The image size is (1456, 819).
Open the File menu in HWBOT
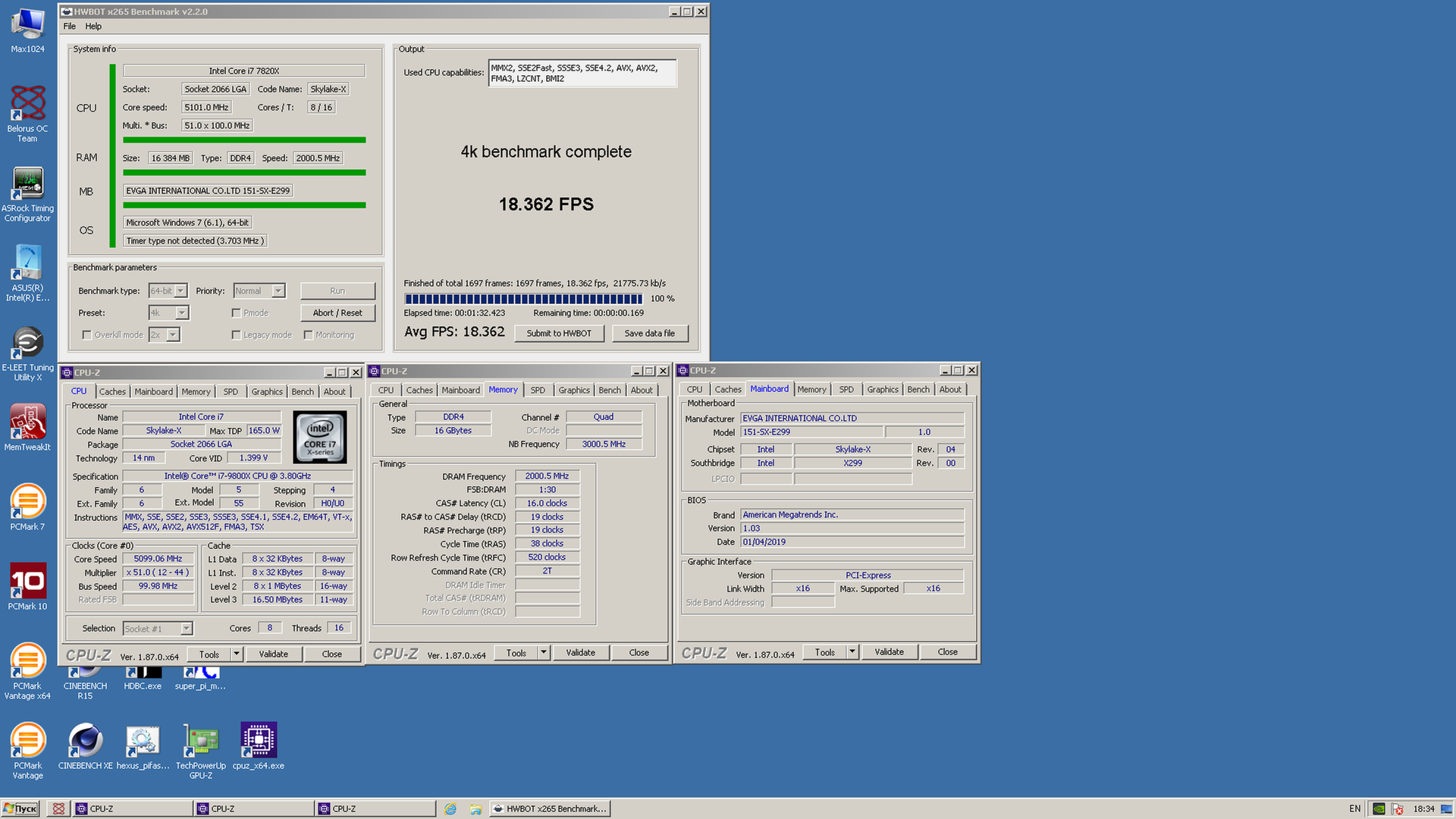click(70, 27)
